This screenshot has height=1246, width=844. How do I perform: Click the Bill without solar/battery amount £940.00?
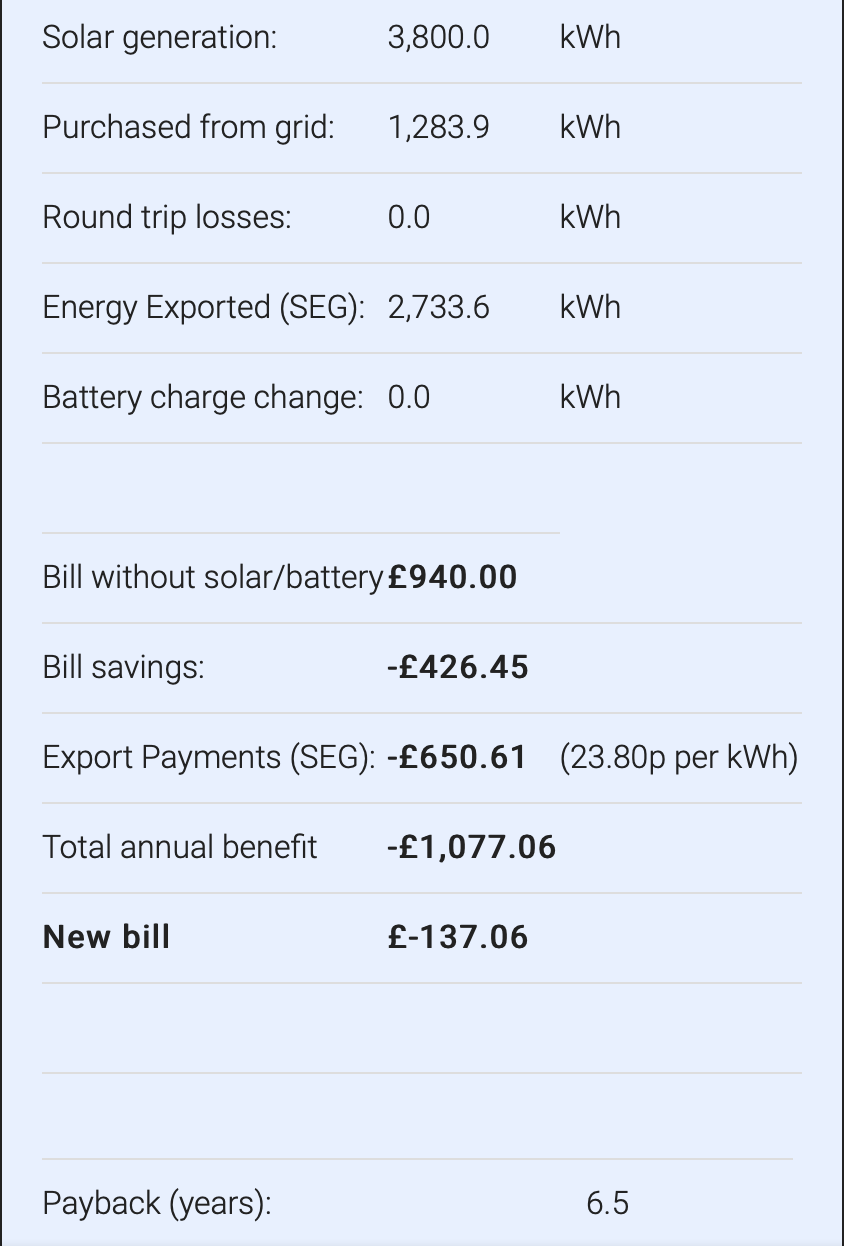tap(452, 577)
